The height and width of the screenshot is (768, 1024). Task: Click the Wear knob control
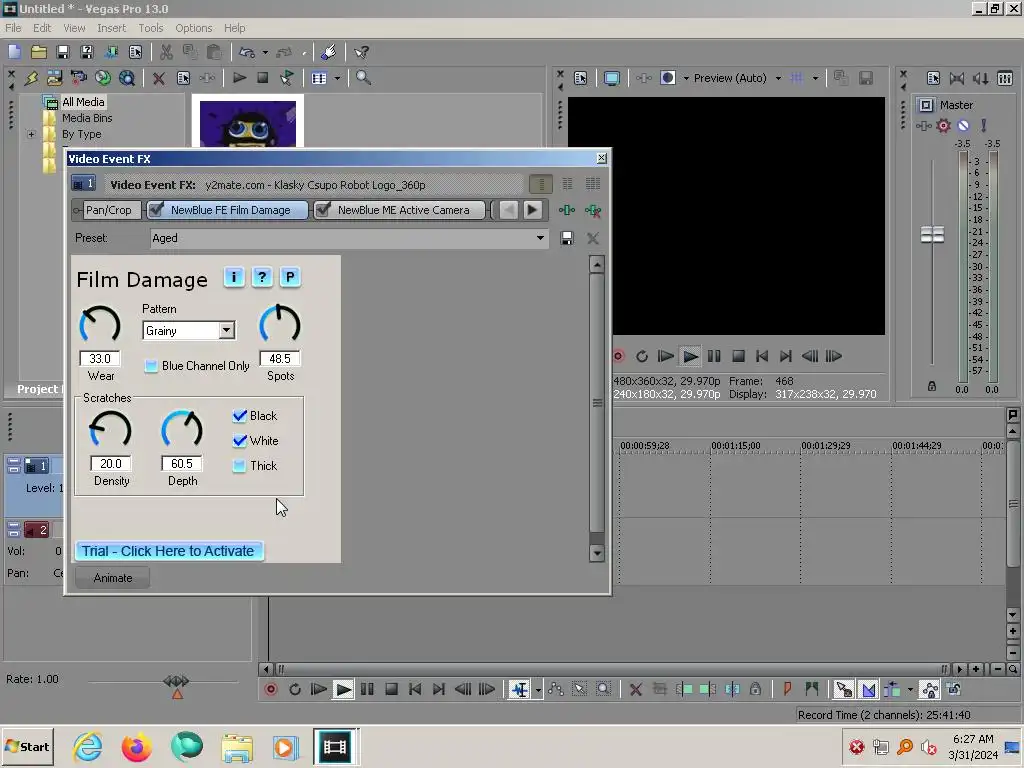(100, 324)
